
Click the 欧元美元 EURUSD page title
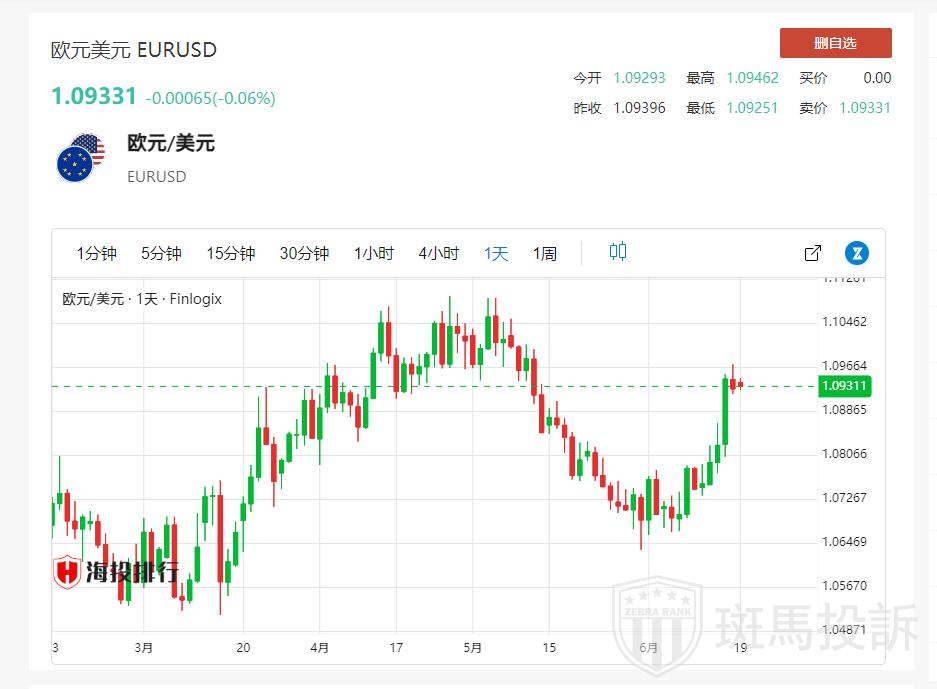tap(134, 50)
